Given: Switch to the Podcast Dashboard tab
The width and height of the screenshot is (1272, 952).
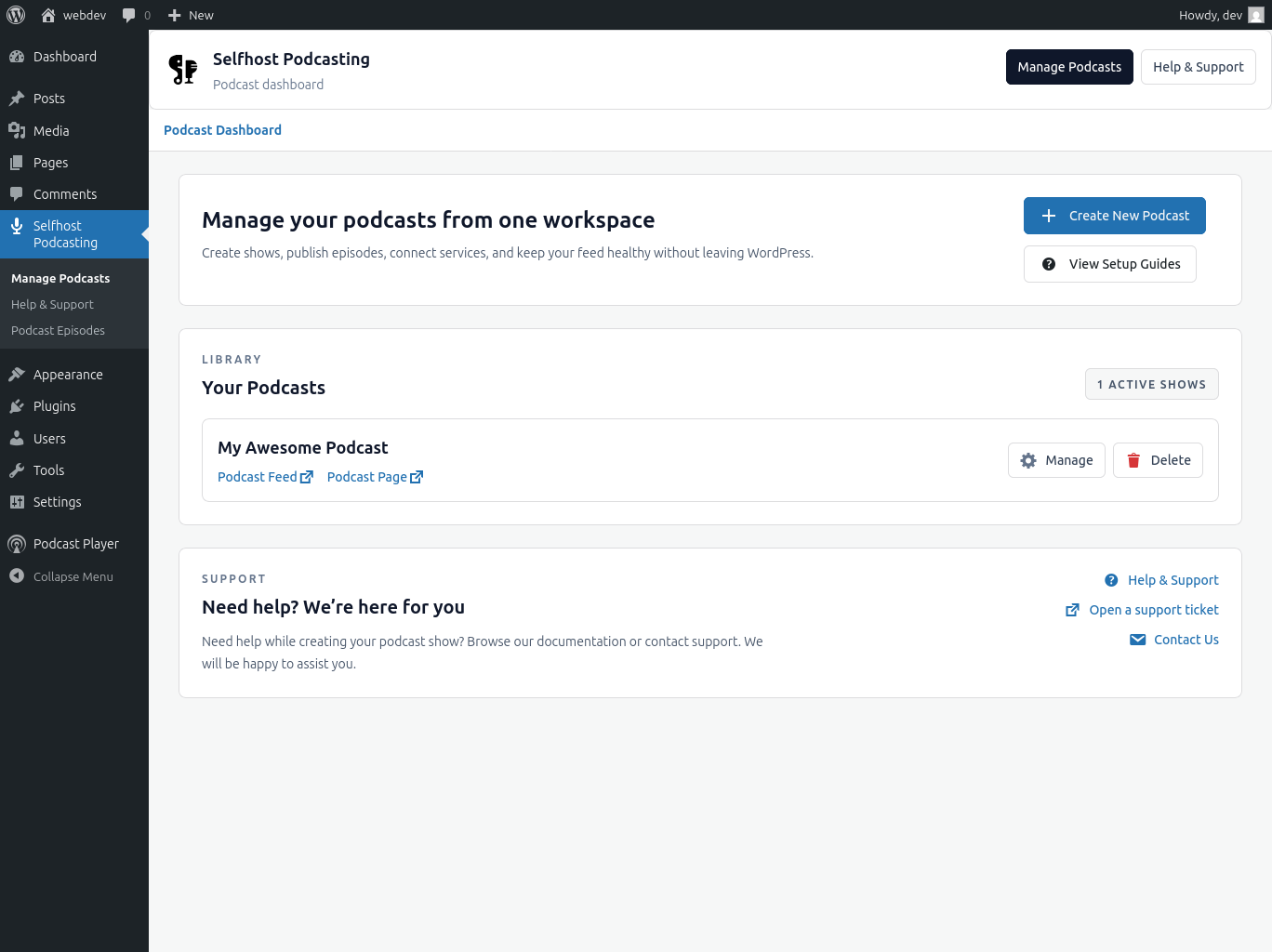Looking at the screenshot, I should point(222,130).
